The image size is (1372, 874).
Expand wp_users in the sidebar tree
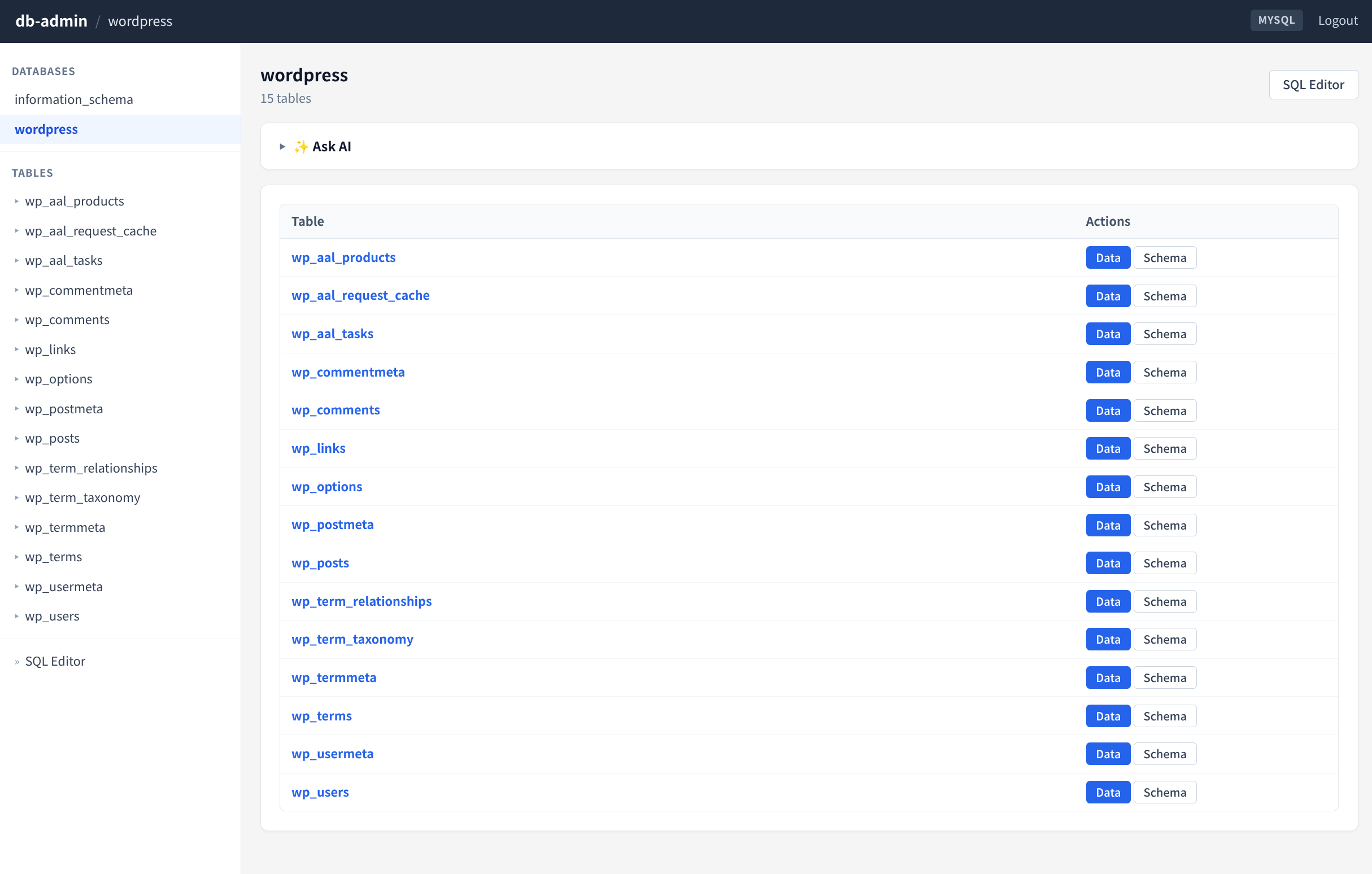pyautogui.click(x=16, y=615)
